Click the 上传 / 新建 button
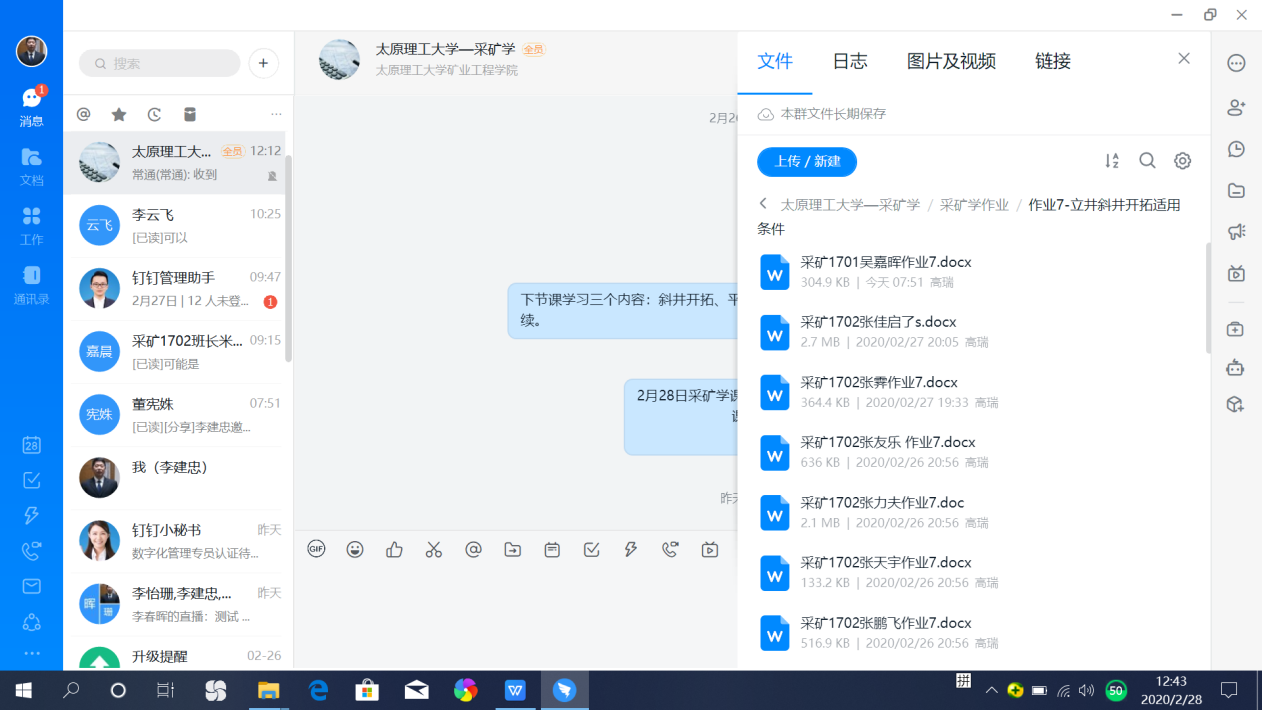 pos(807,161)
